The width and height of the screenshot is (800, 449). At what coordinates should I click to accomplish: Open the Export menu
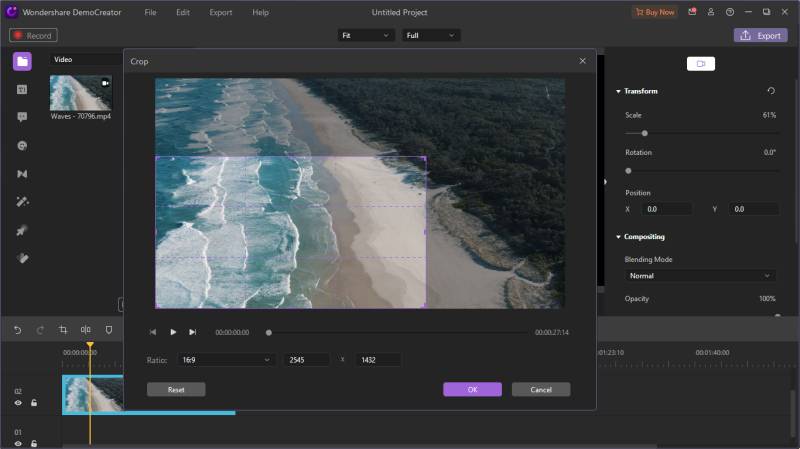click(220, 12)
